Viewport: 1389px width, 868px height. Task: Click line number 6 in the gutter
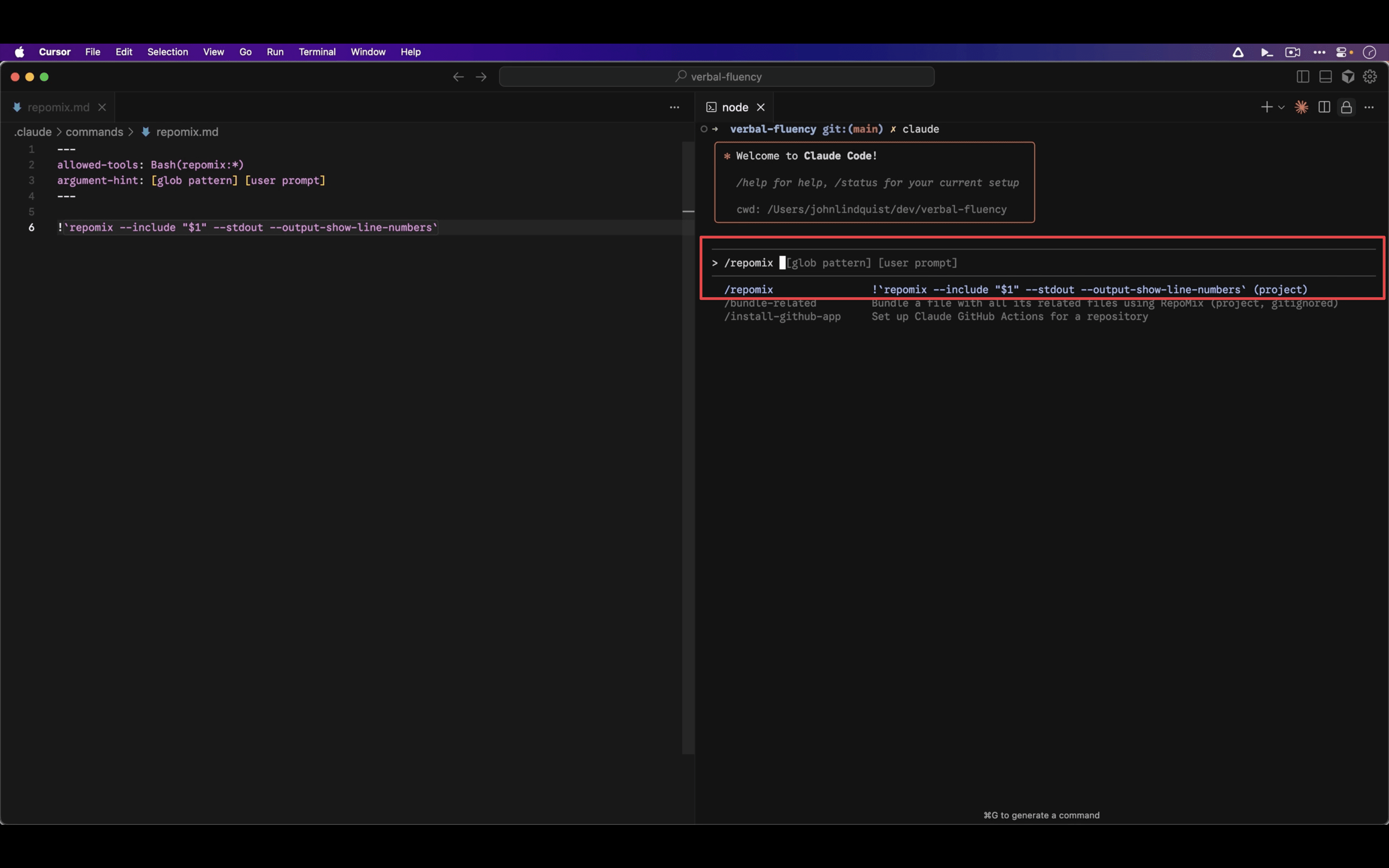coord(32,227)
